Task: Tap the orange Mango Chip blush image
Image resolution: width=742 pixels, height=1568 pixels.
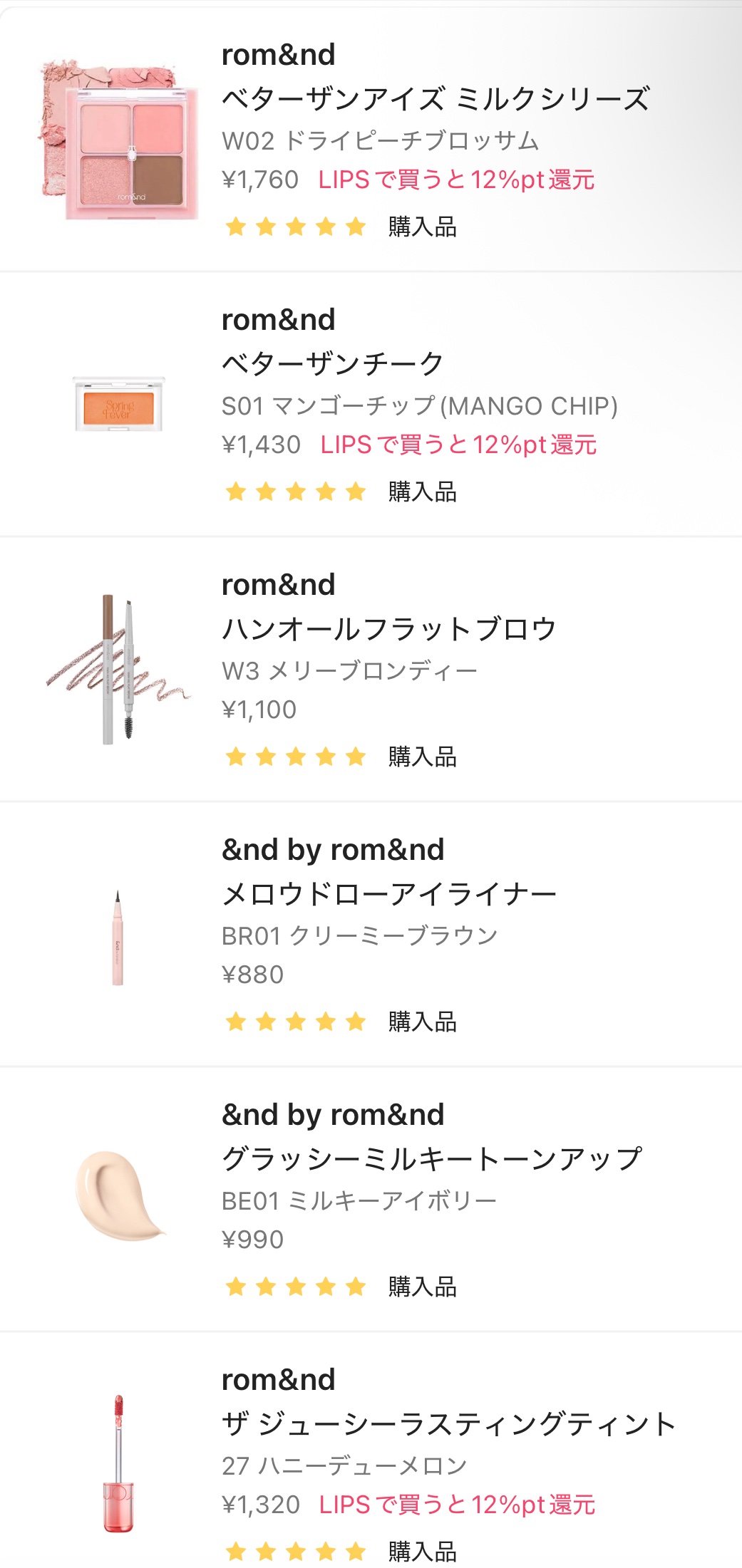Action: 118,405
